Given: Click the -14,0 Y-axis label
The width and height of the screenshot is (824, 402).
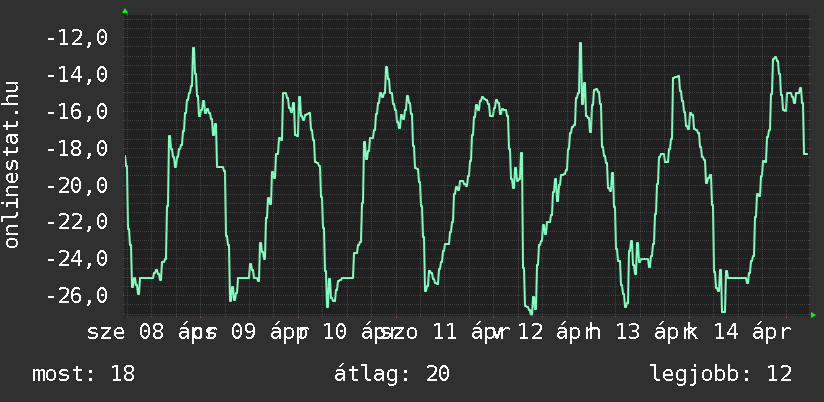Looking at the screenshot, I should pyautogui.click(x=76, y=75).
